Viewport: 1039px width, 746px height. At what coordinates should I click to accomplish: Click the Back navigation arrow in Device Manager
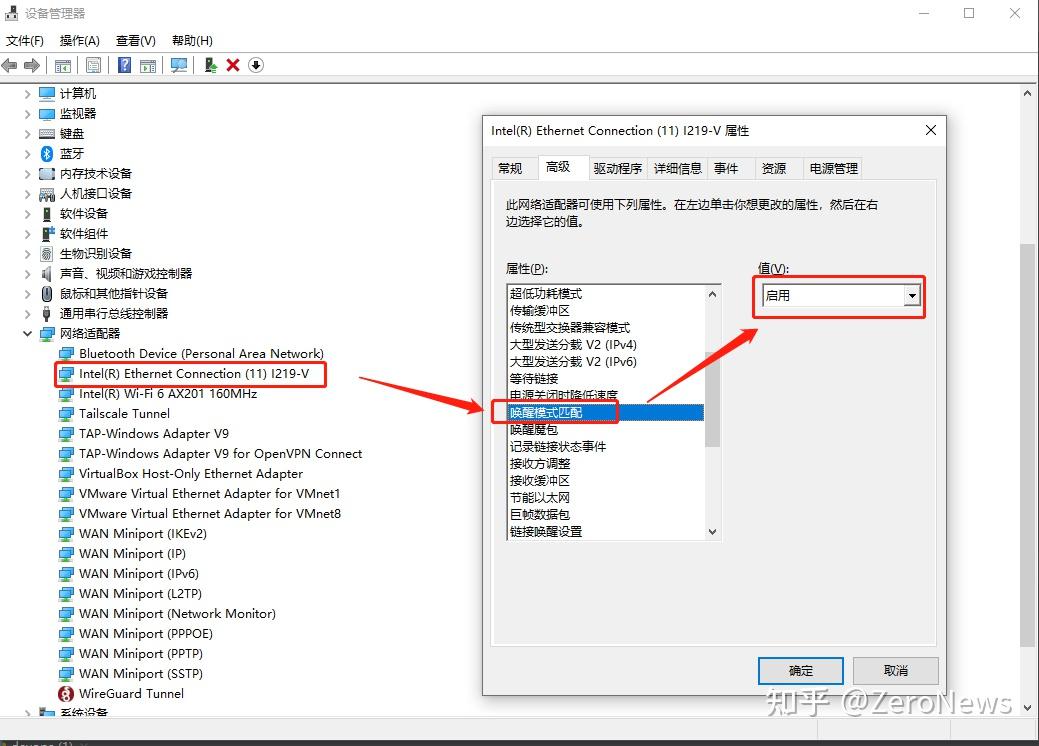(x=9, y=65)
